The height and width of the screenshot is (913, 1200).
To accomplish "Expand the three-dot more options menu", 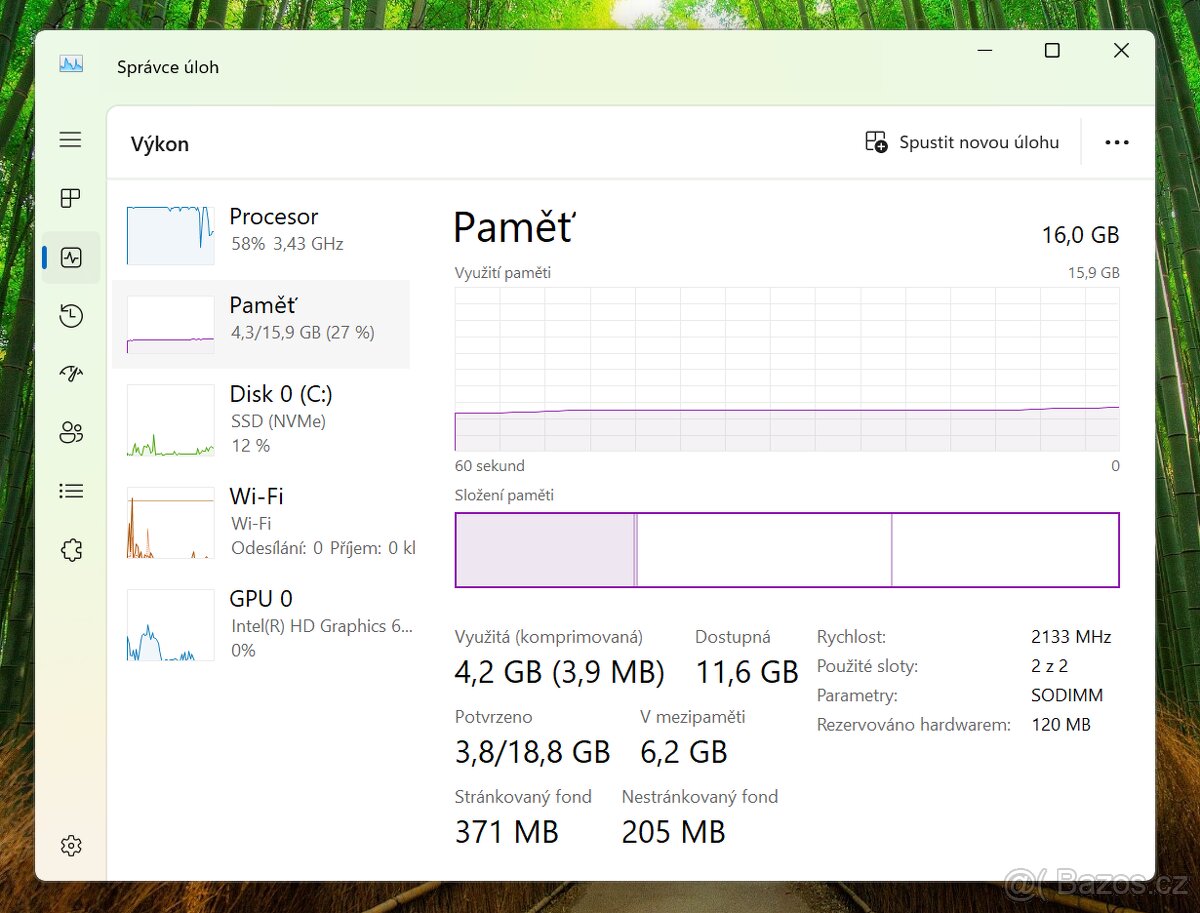I will (x=1116, y=143).
